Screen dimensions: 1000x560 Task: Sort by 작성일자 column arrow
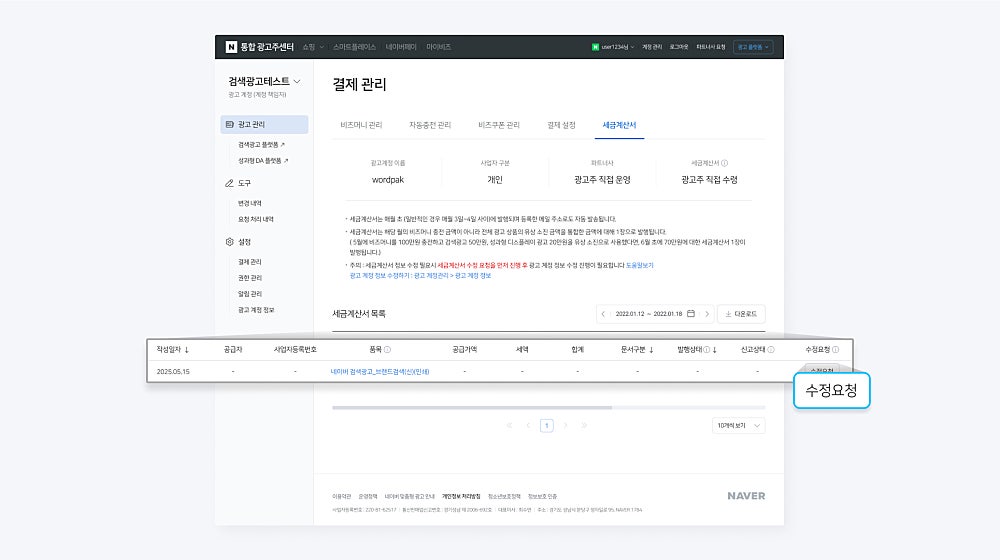tap(186, 350)
